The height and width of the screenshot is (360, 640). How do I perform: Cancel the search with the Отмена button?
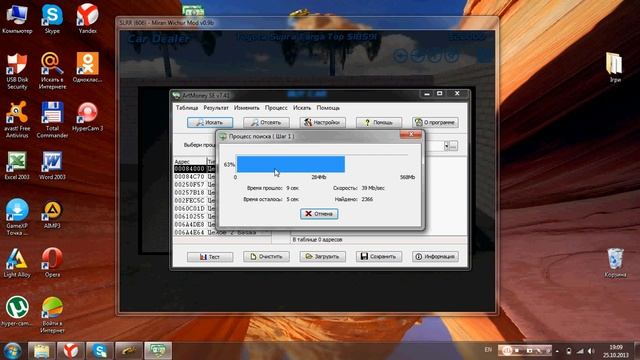(x=319, y=214)
